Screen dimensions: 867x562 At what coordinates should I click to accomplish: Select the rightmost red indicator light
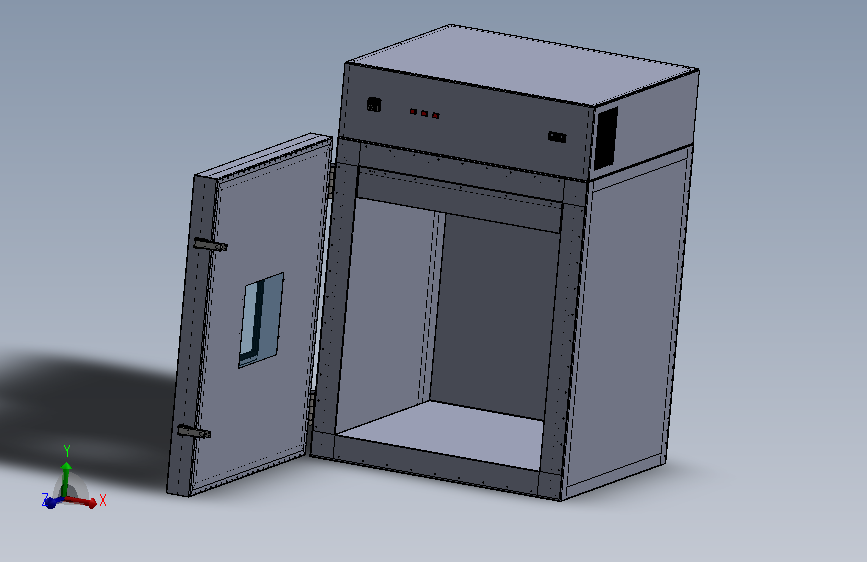(x=436, y=116)
